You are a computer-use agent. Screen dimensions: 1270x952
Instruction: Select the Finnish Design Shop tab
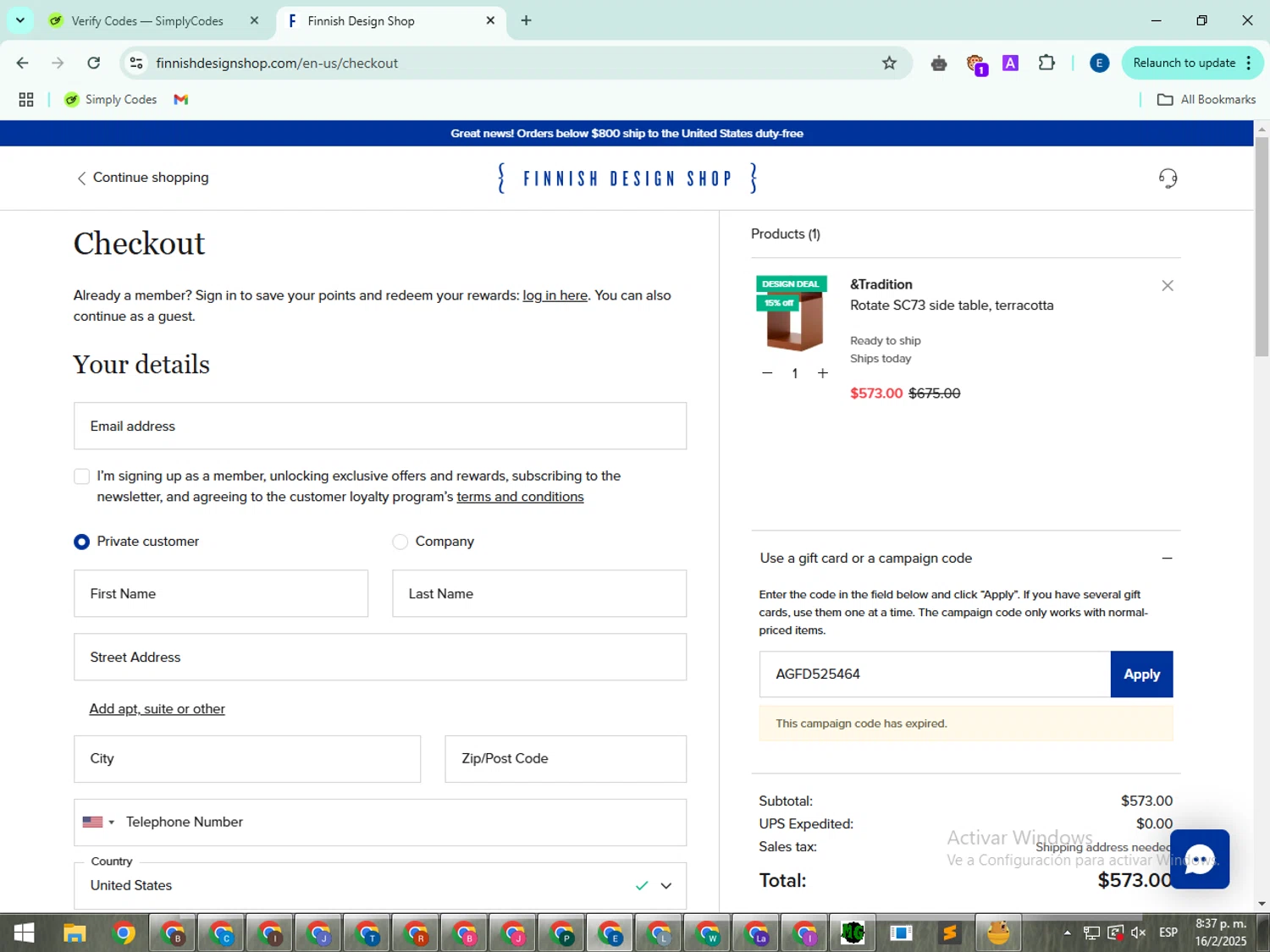pos(379,21)
